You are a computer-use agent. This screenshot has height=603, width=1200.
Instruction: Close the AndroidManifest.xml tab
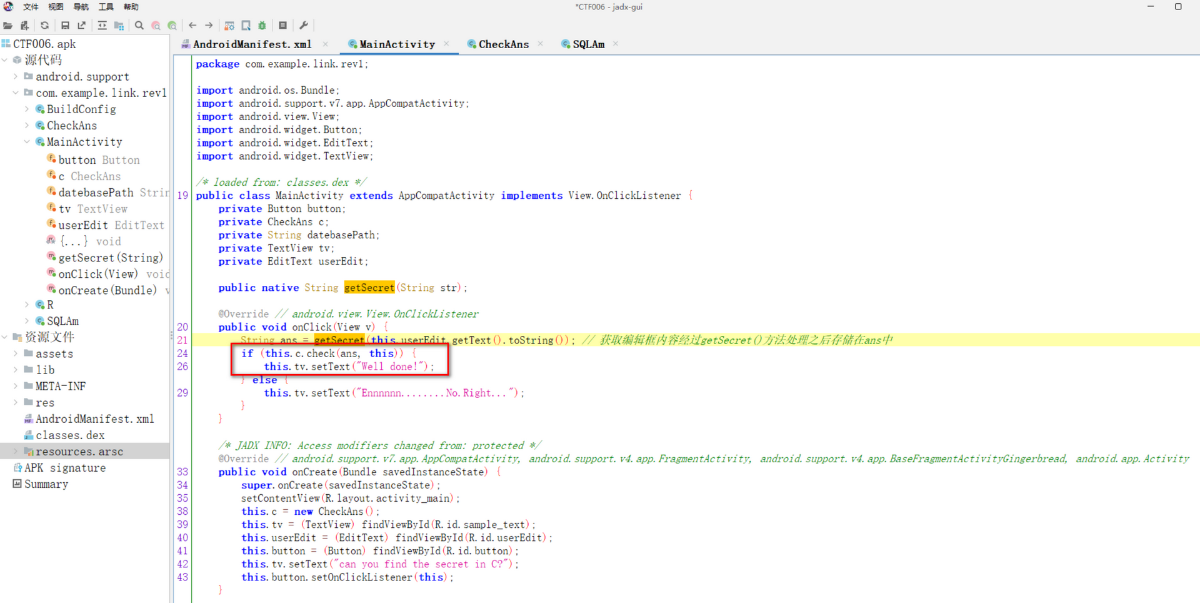pyautogui.click(x=327, y=44)
